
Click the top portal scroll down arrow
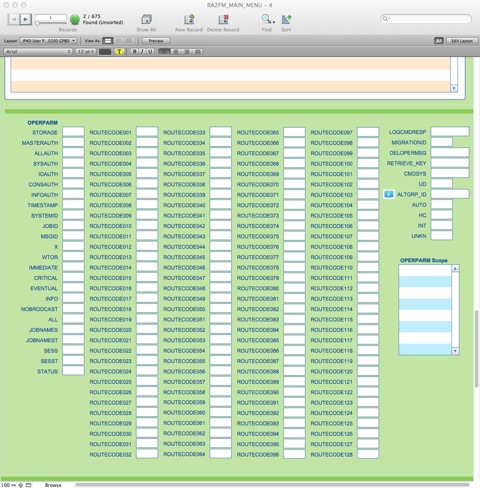coord(454,88)
